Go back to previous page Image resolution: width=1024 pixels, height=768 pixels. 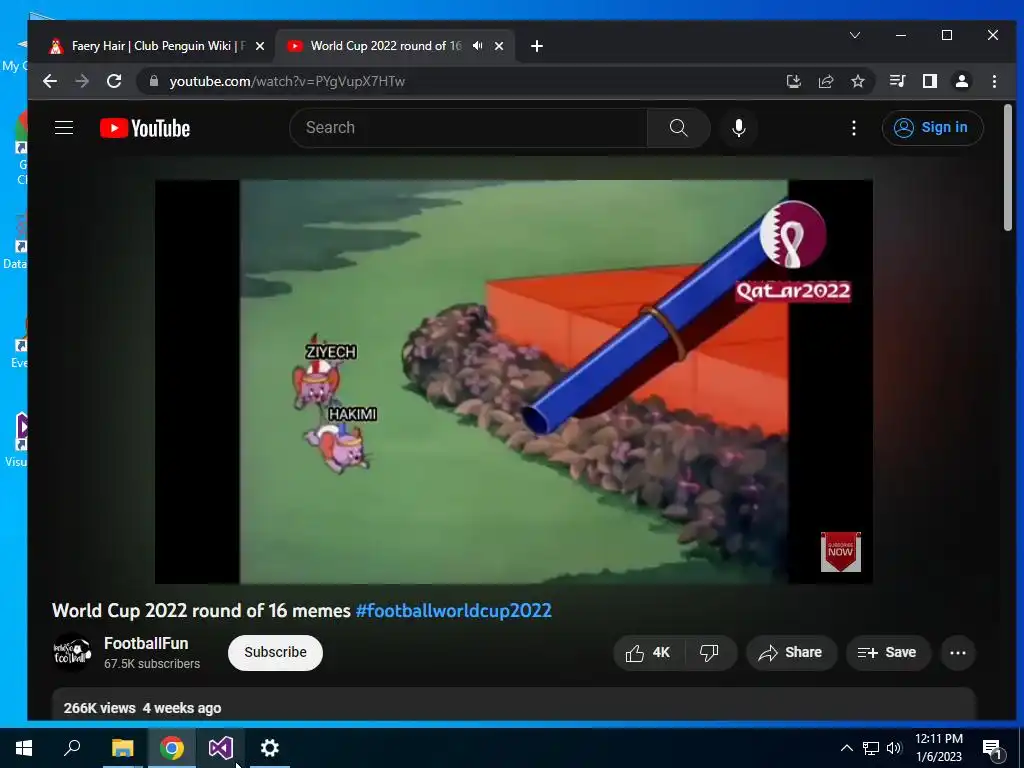click(x=50, y=81)
